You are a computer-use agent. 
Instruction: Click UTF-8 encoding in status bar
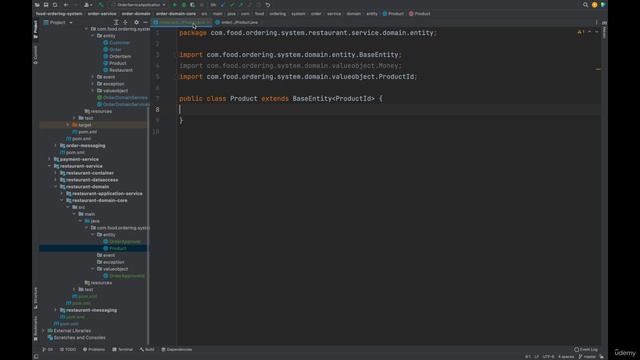pyautogui.click(x=548, y=356)
